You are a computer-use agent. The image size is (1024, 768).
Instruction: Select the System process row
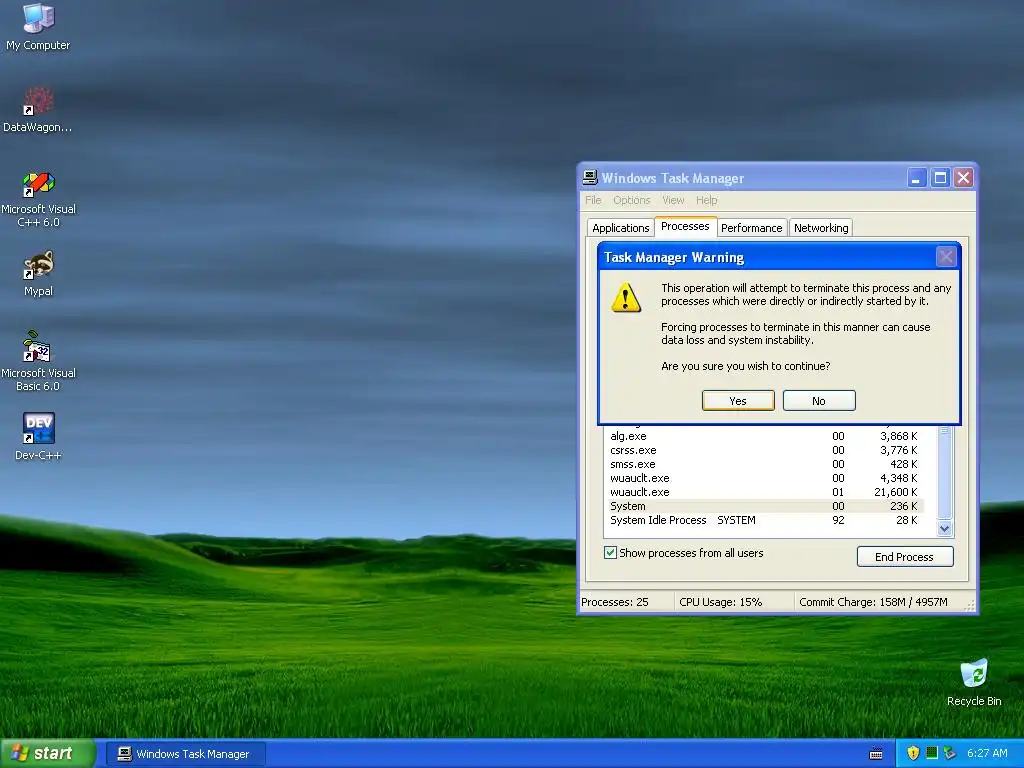[x=767, y=506]
